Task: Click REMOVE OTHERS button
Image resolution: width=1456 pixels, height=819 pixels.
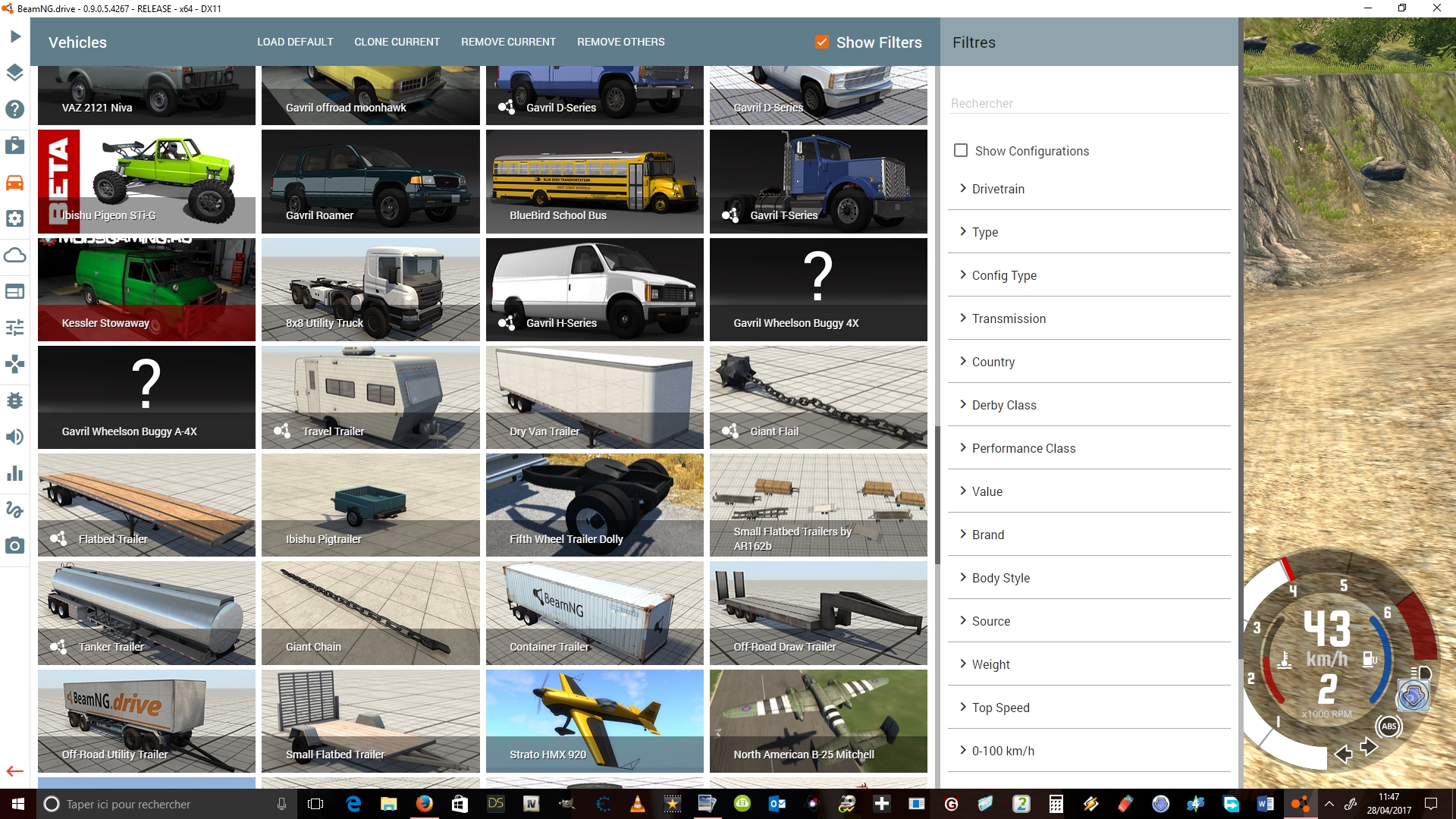Action: [620, 42]
